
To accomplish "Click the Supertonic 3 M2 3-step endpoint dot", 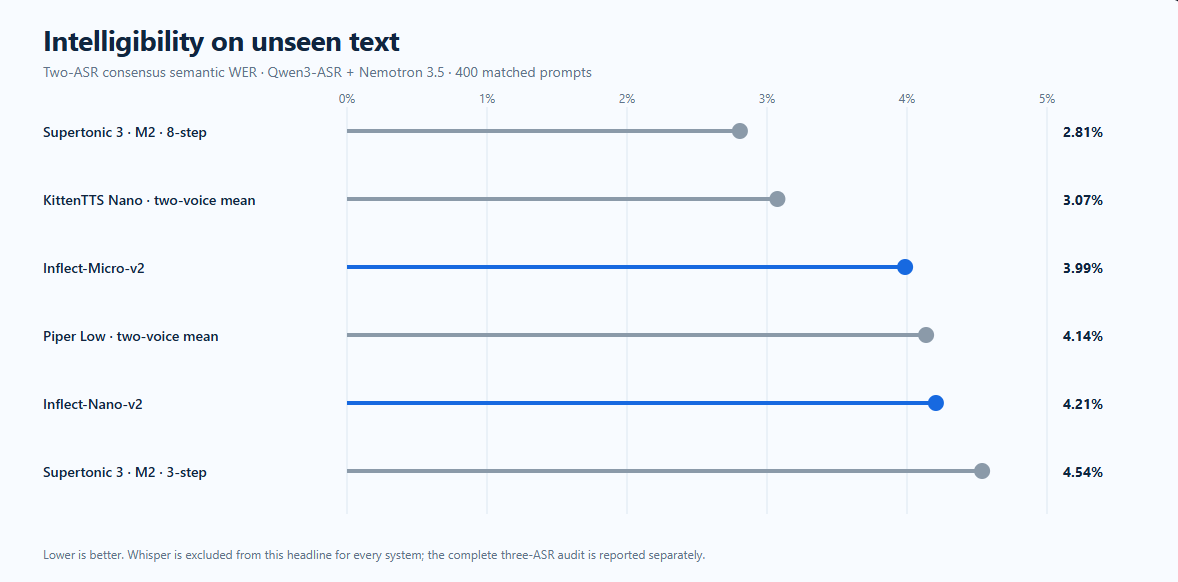I will point(982,471).
